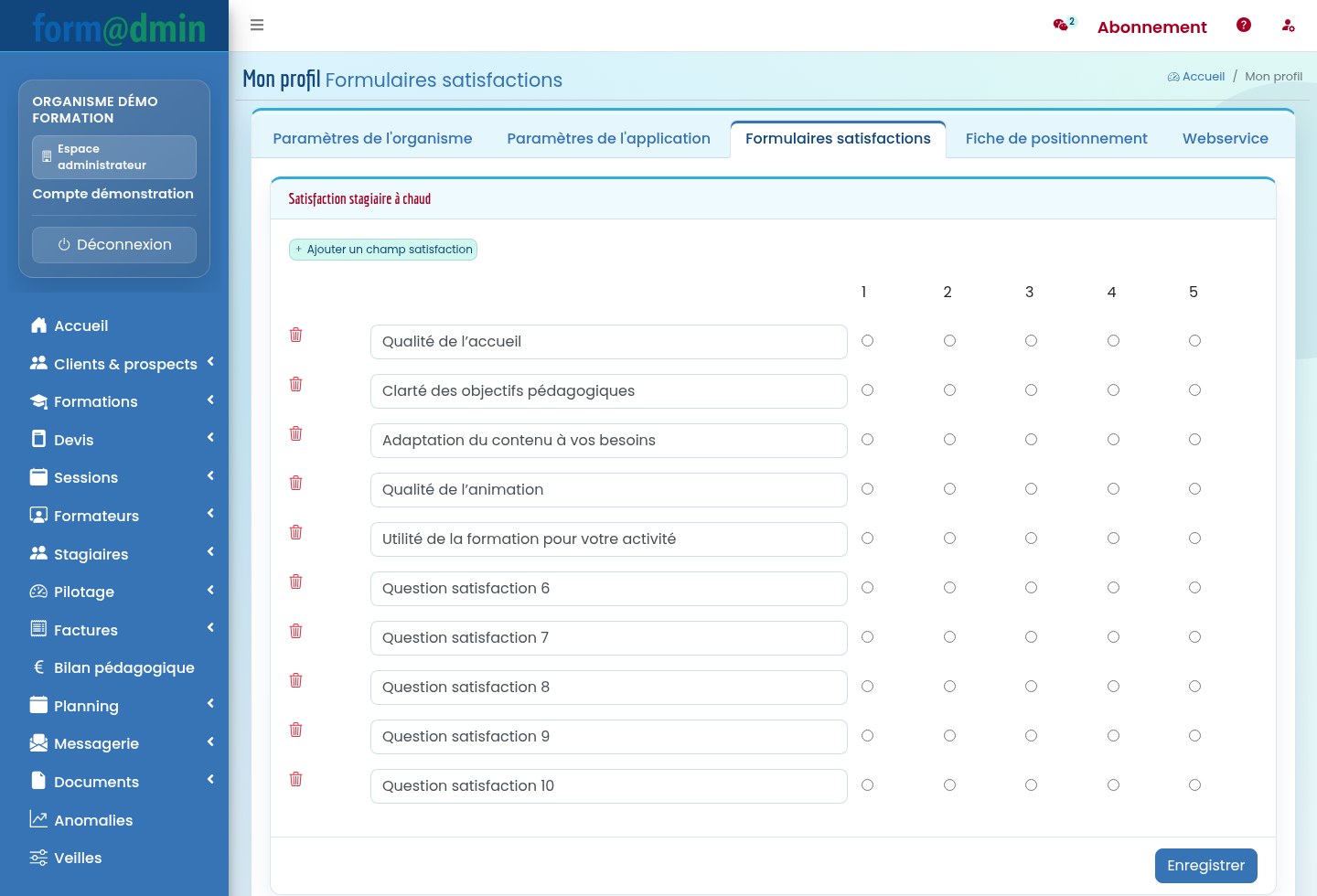The height and width of the screenshot is (896, 1317).
Task: Select rating 3 for Question satisfaction 8
Action: (x=1031, y=687)
